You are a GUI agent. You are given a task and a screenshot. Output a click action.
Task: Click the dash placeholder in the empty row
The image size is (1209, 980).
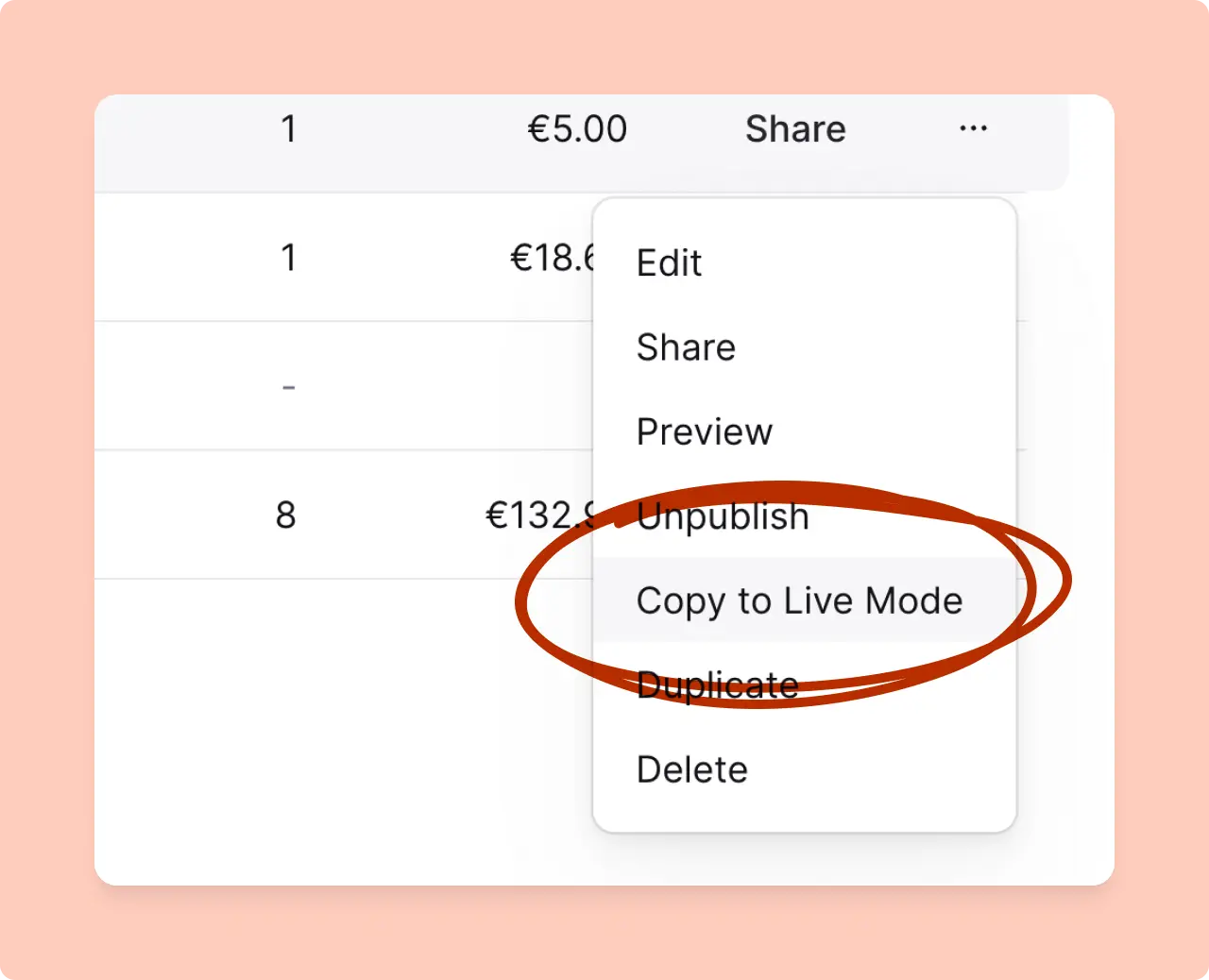[x=288, y=386]
